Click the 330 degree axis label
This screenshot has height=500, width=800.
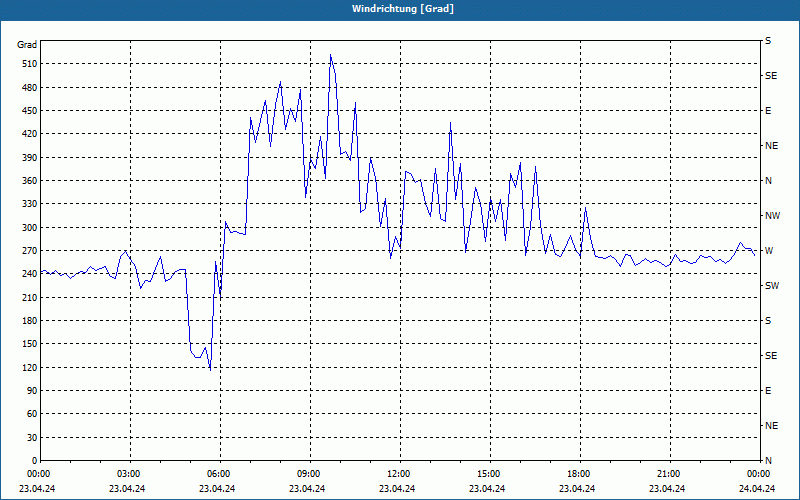point(29,204)
